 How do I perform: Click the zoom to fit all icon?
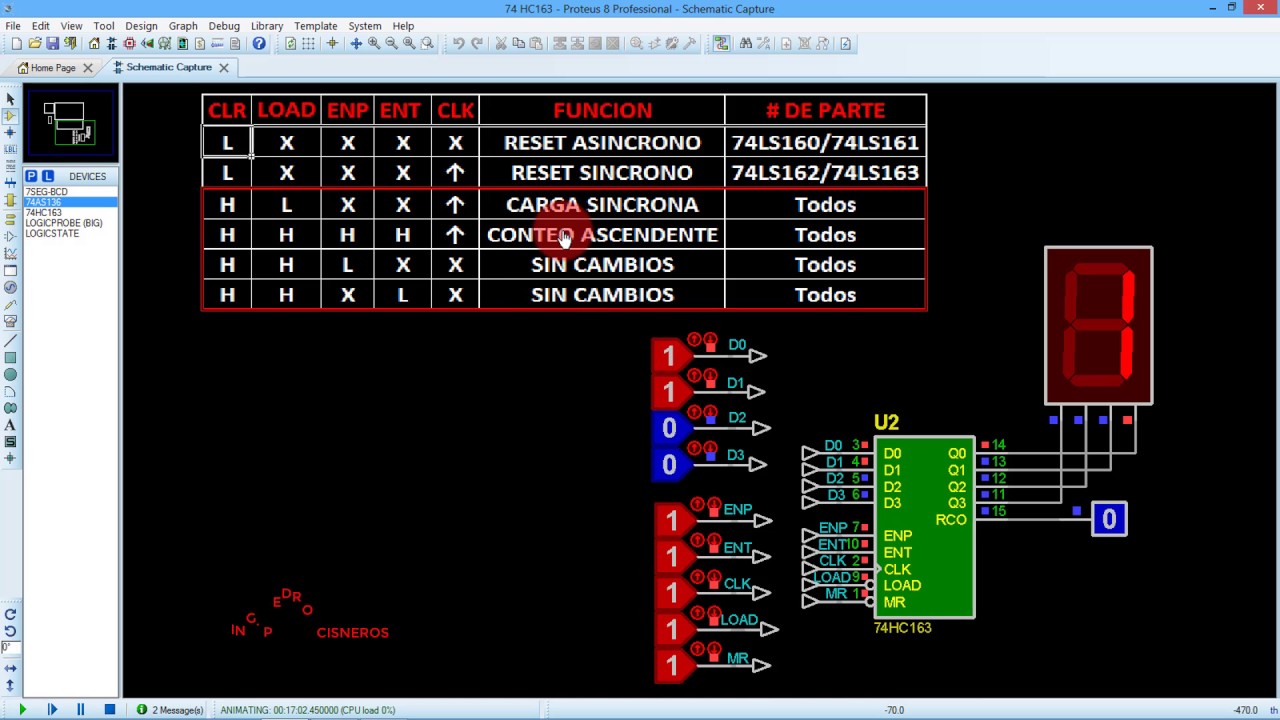(x=409, y=44)
